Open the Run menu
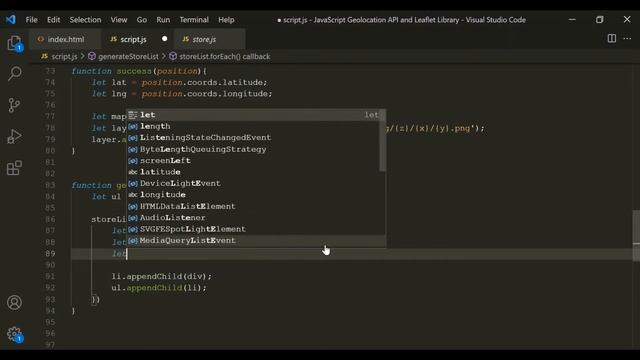The width and height of the screenshot is (640, 360). click(163, 20)
